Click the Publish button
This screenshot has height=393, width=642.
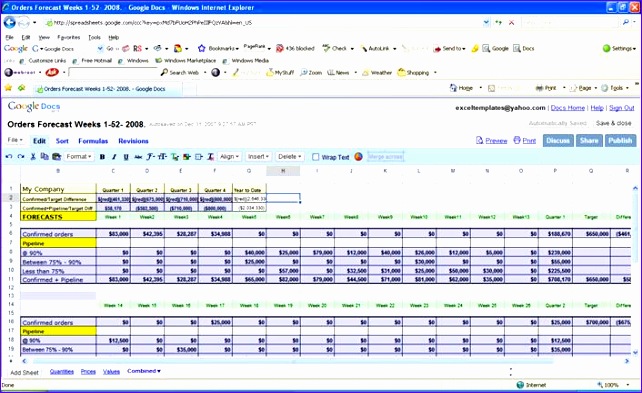point(620,140)
